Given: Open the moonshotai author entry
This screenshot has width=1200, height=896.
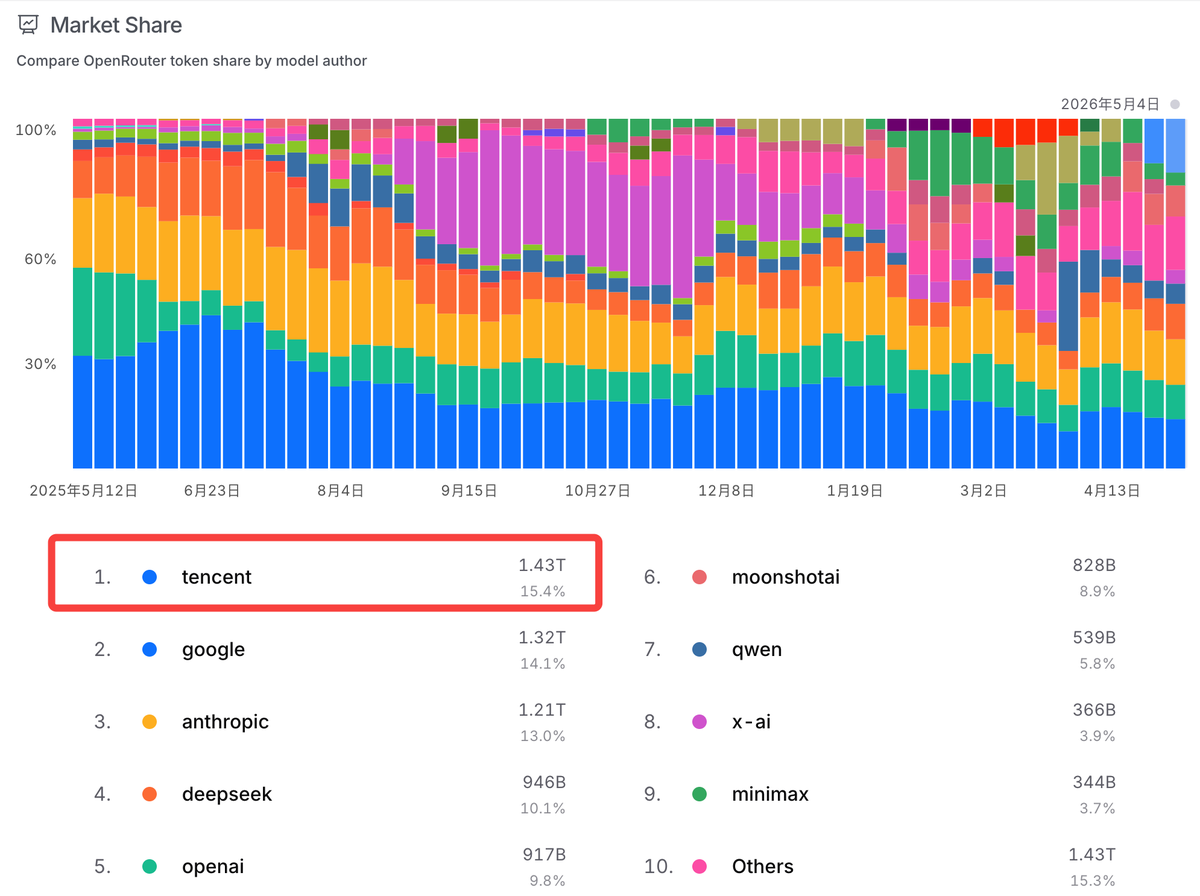Looking at the screenshot, I should pos(875,577).
